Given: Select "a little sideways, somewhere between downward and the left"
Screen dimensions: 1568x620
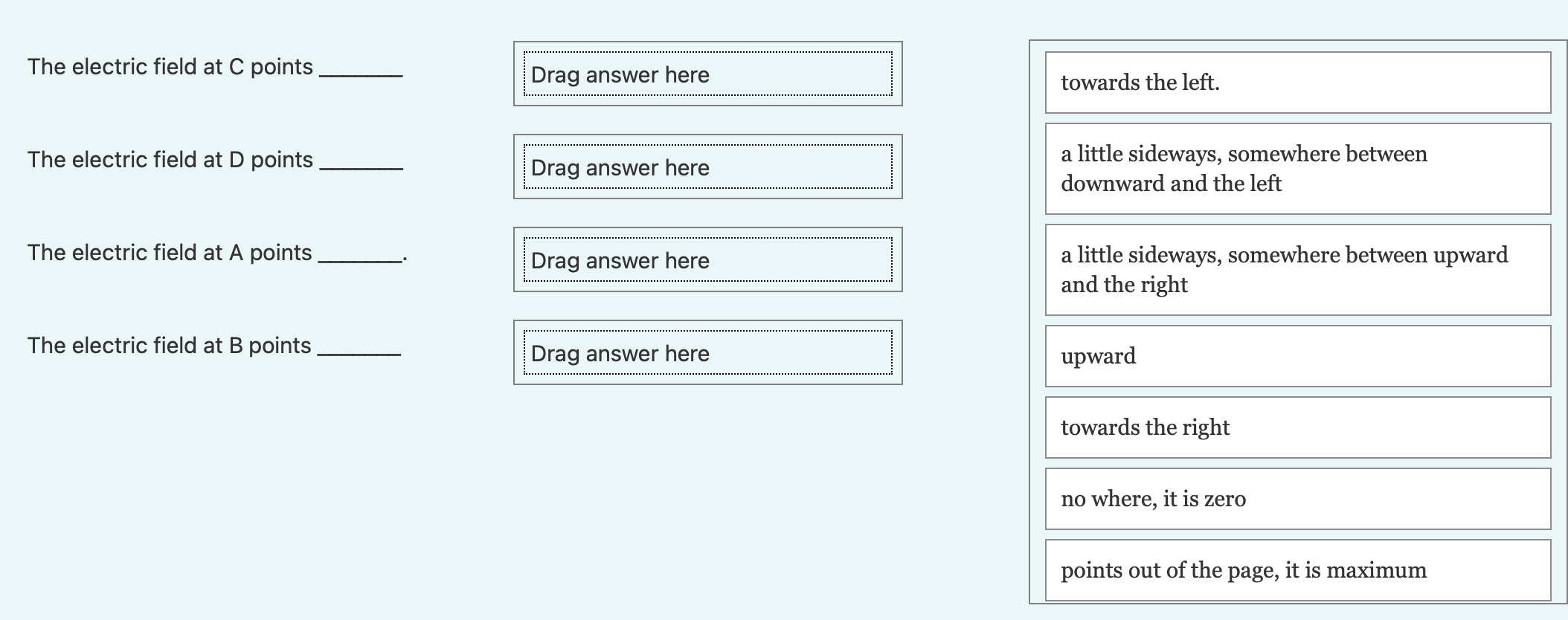Looking at the screenshot, I should [1298, 167].
